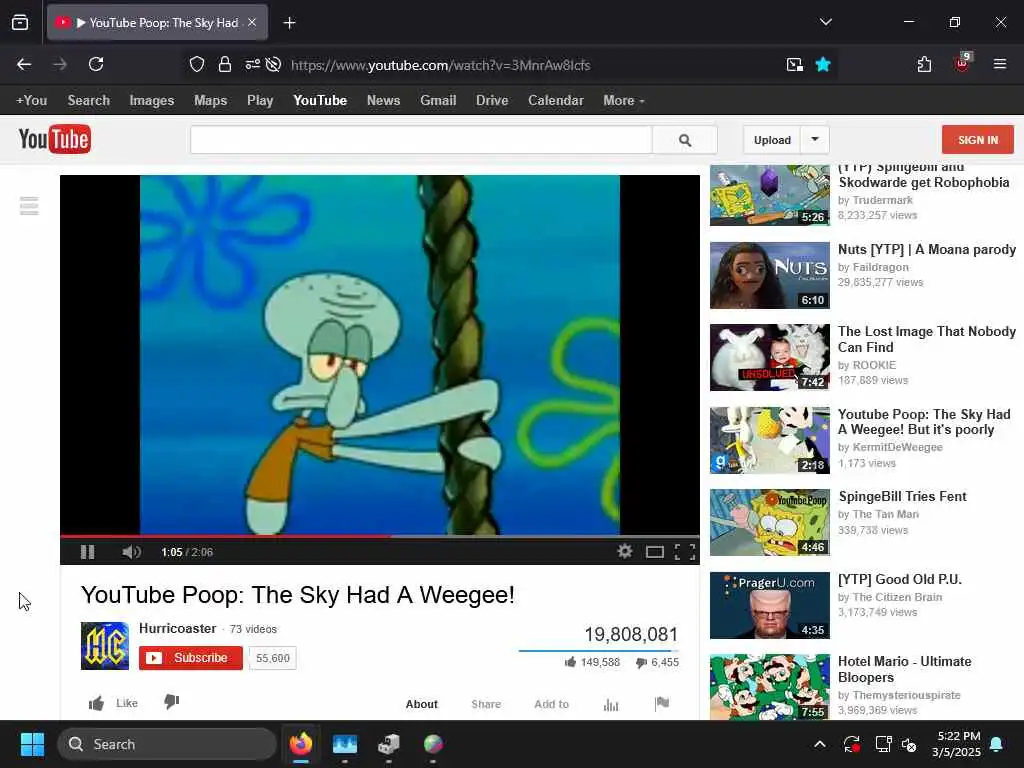Open Hurricoaster channel avatar
The image size is (1024, 768).
point(104,646)
